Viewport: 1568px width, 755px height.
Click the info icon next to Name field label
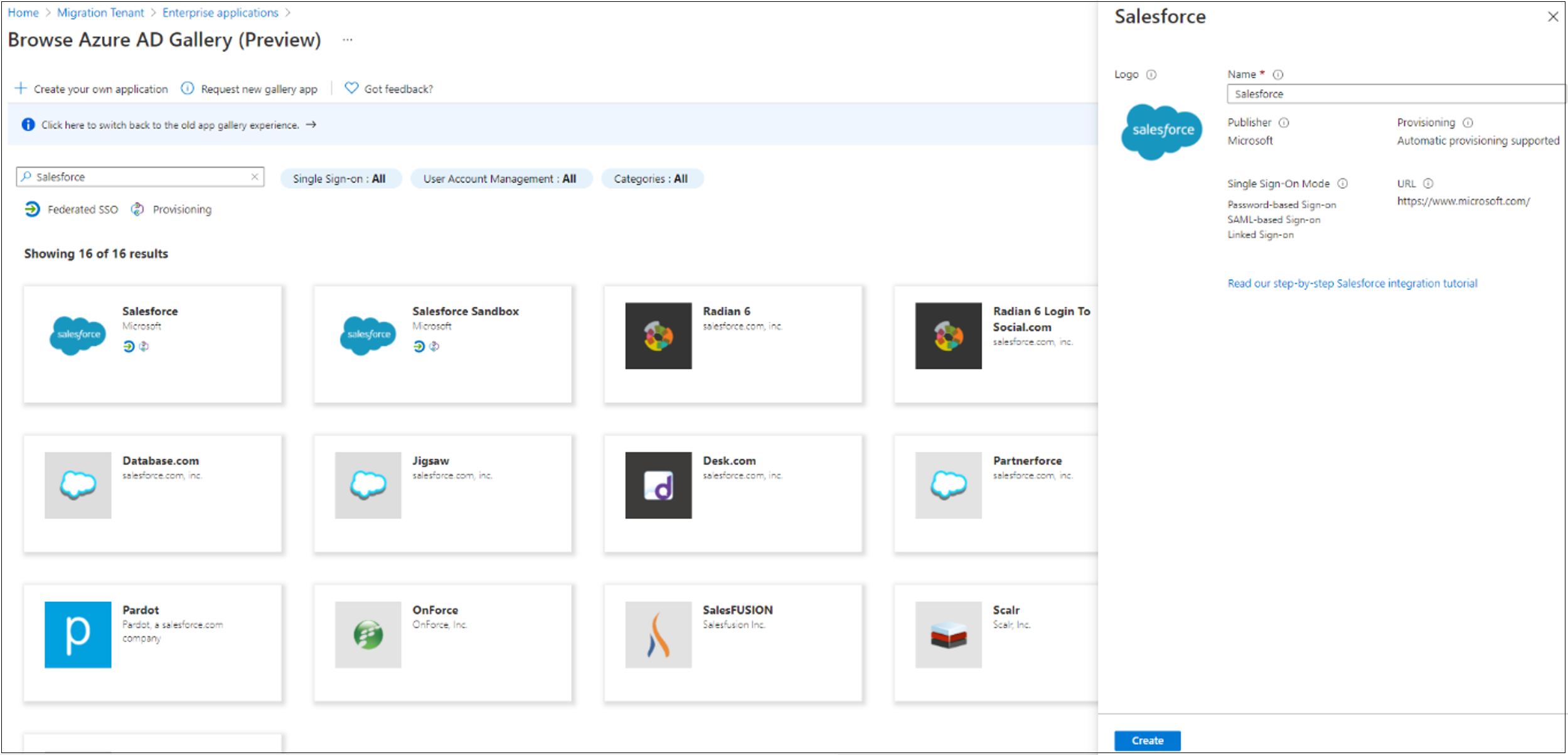pos(1278,75)
